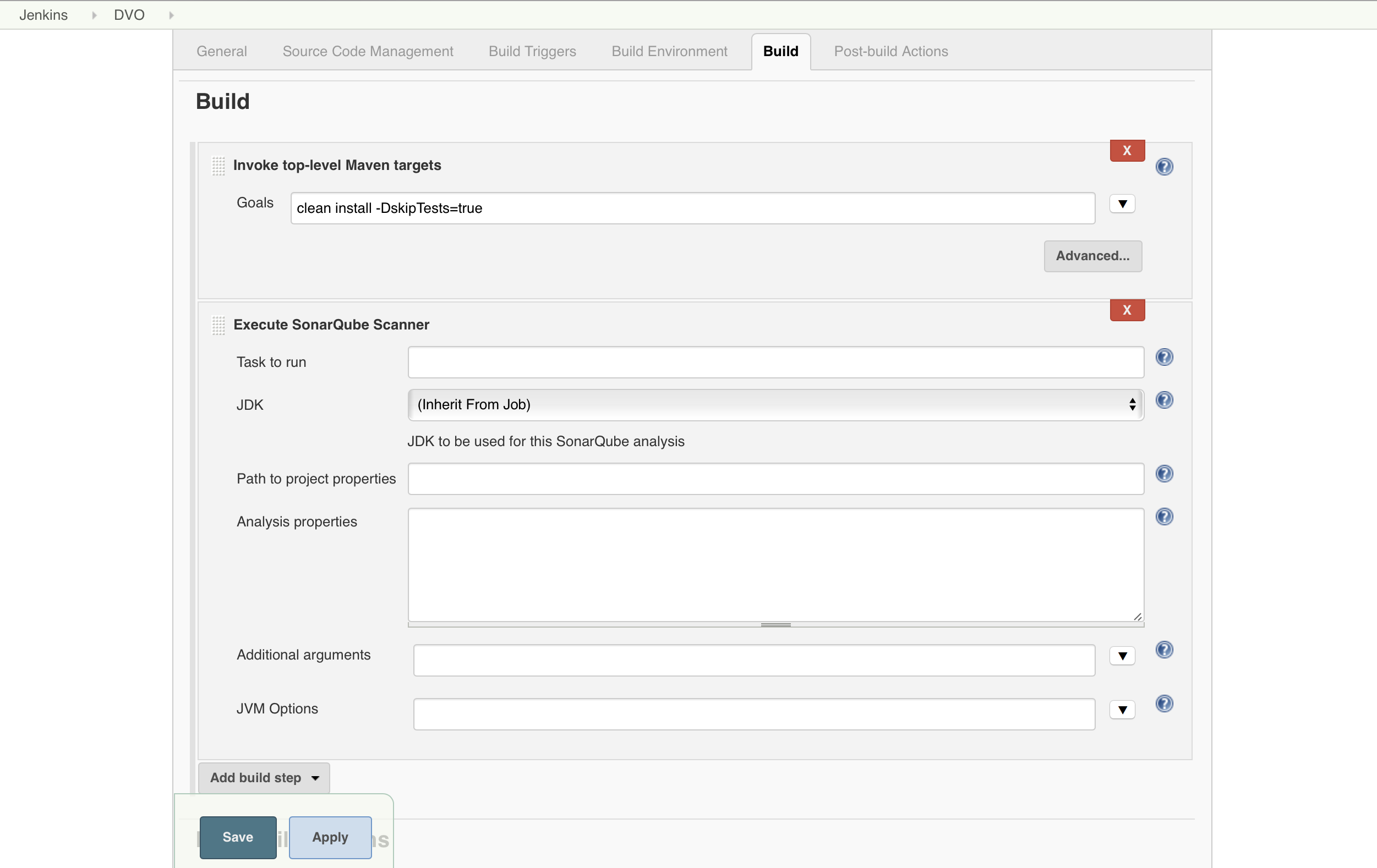Screen dimensions: 1377x868
Task: Open JVM Options help icon
Action: pos(1163,704)
